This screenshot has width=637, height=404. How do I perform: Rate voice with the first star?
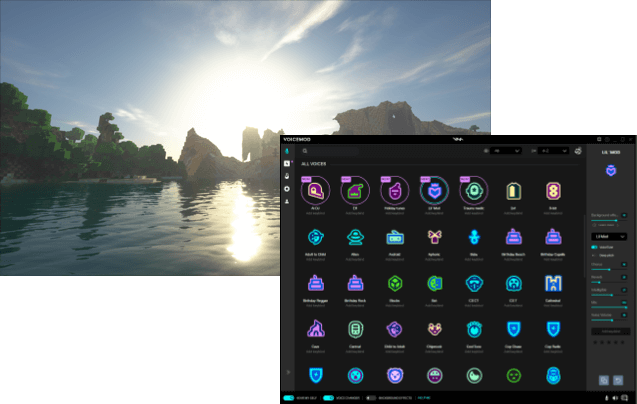coord(595,343)
